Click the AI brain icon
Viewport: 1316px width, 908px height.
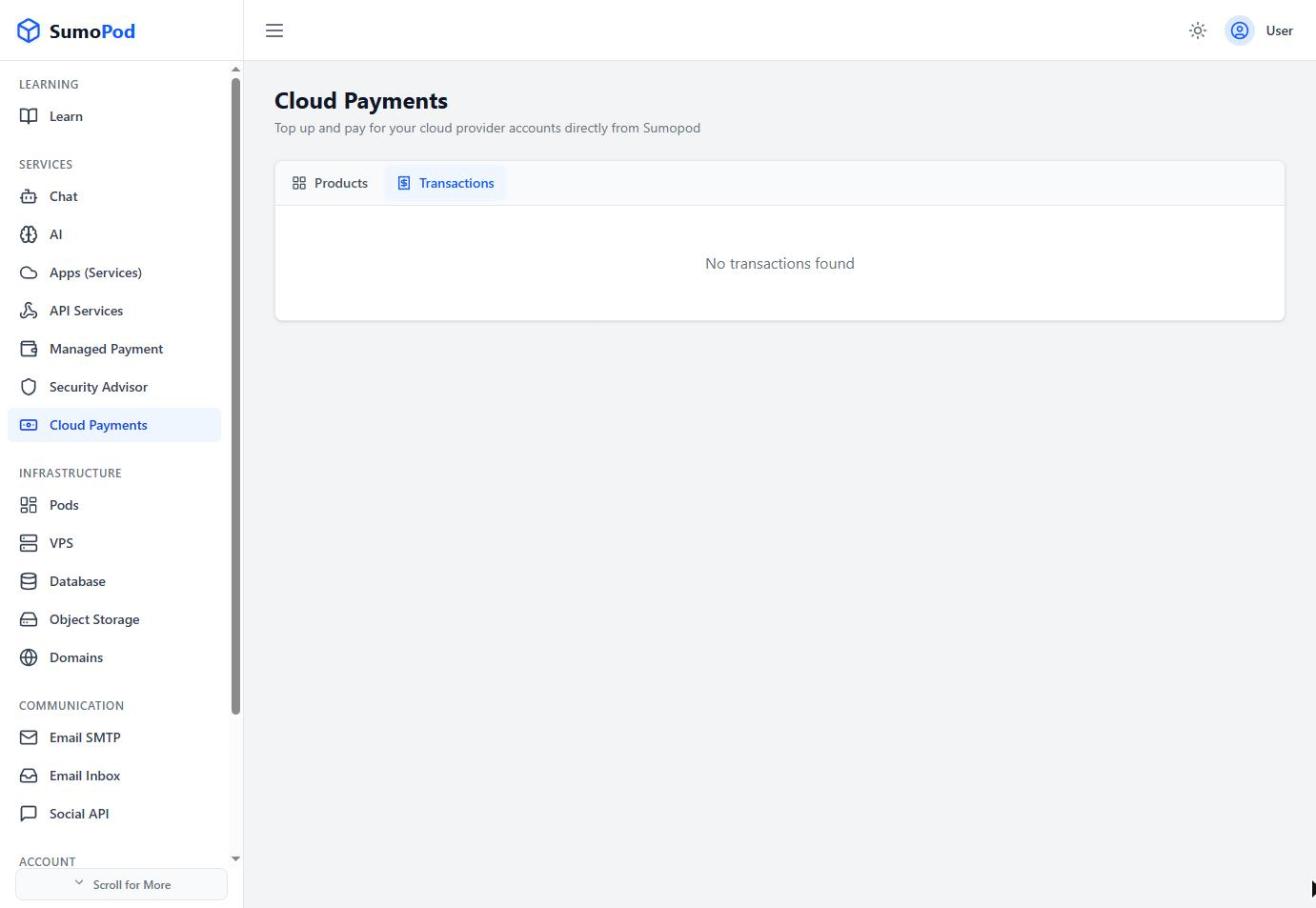pos(29,234)
